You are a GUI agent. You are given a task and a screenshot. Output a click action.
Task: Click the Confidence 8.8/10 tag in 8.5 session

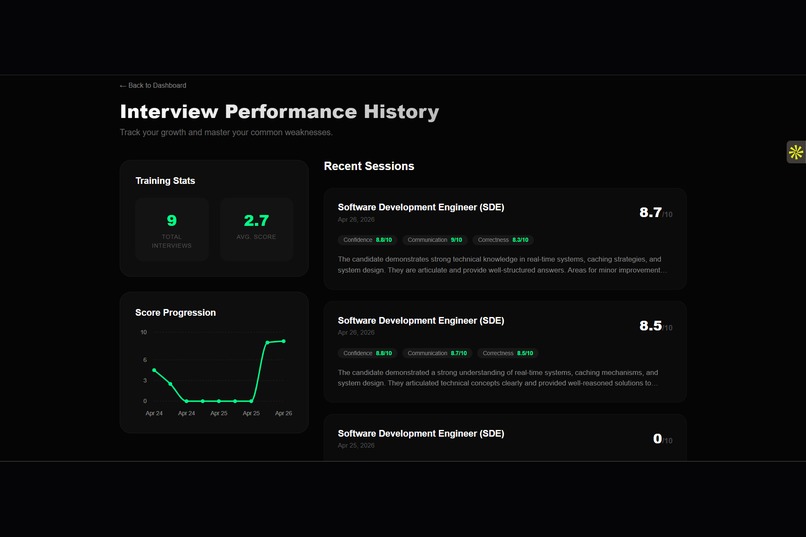point(368,353)
